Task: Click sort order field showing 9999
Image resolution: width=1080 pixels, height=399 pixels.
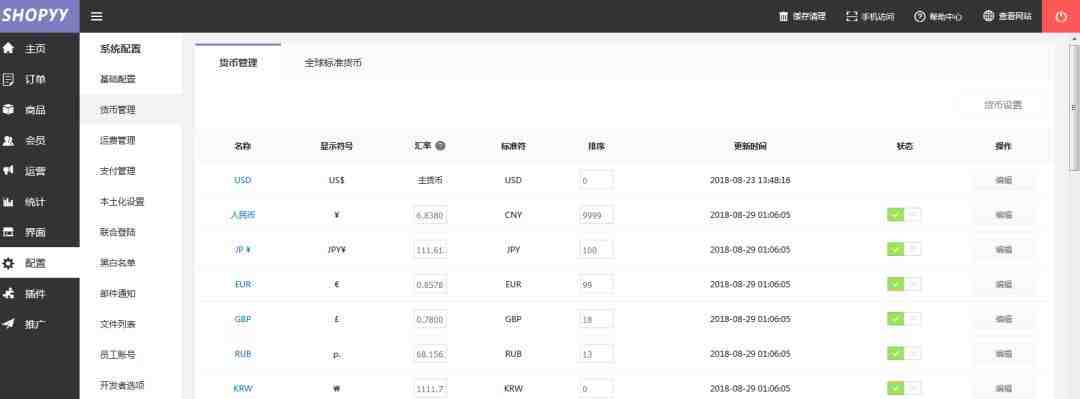Action: (596, 215)
